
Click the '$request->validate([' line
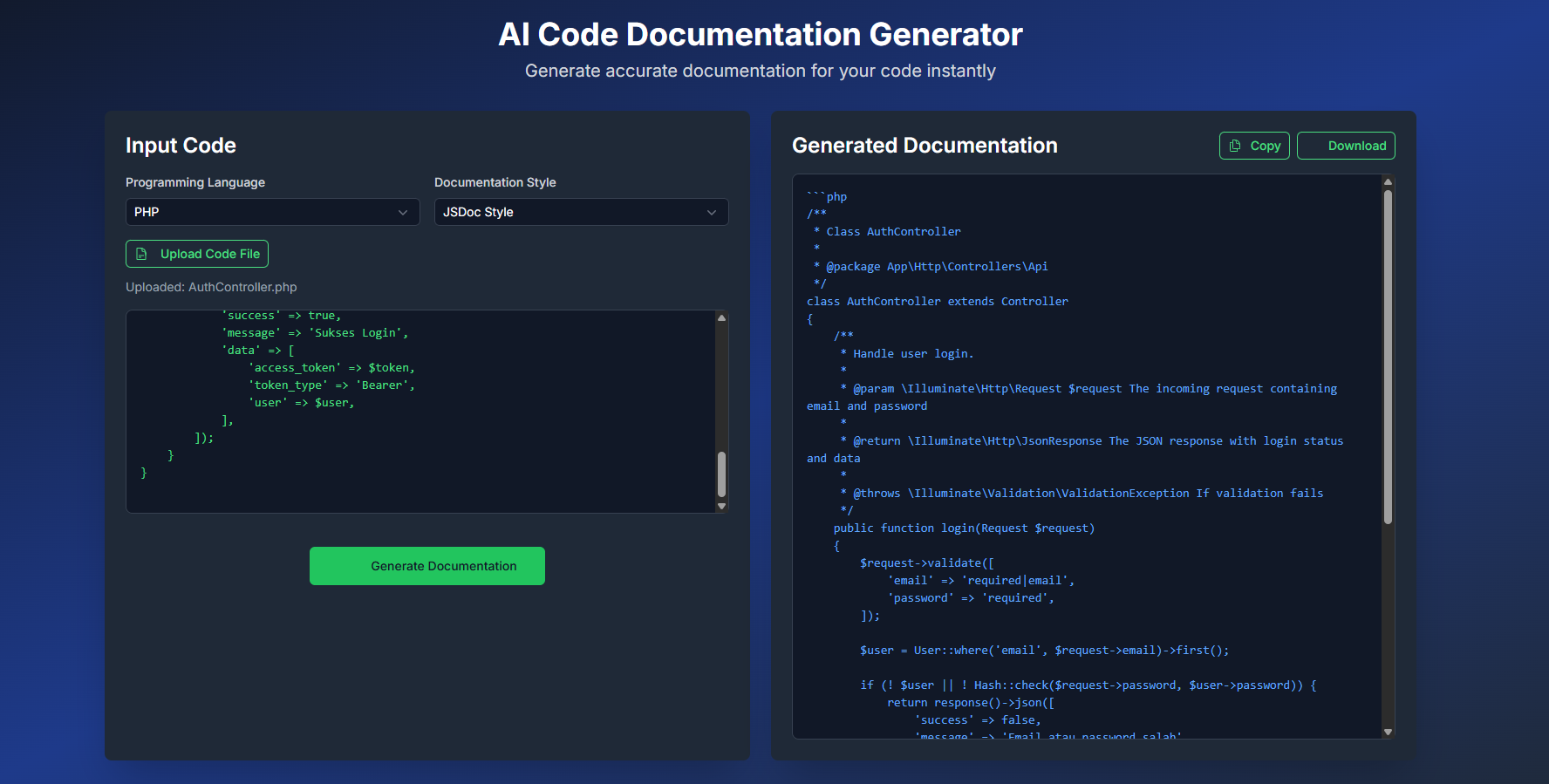(x=927, y=563)
